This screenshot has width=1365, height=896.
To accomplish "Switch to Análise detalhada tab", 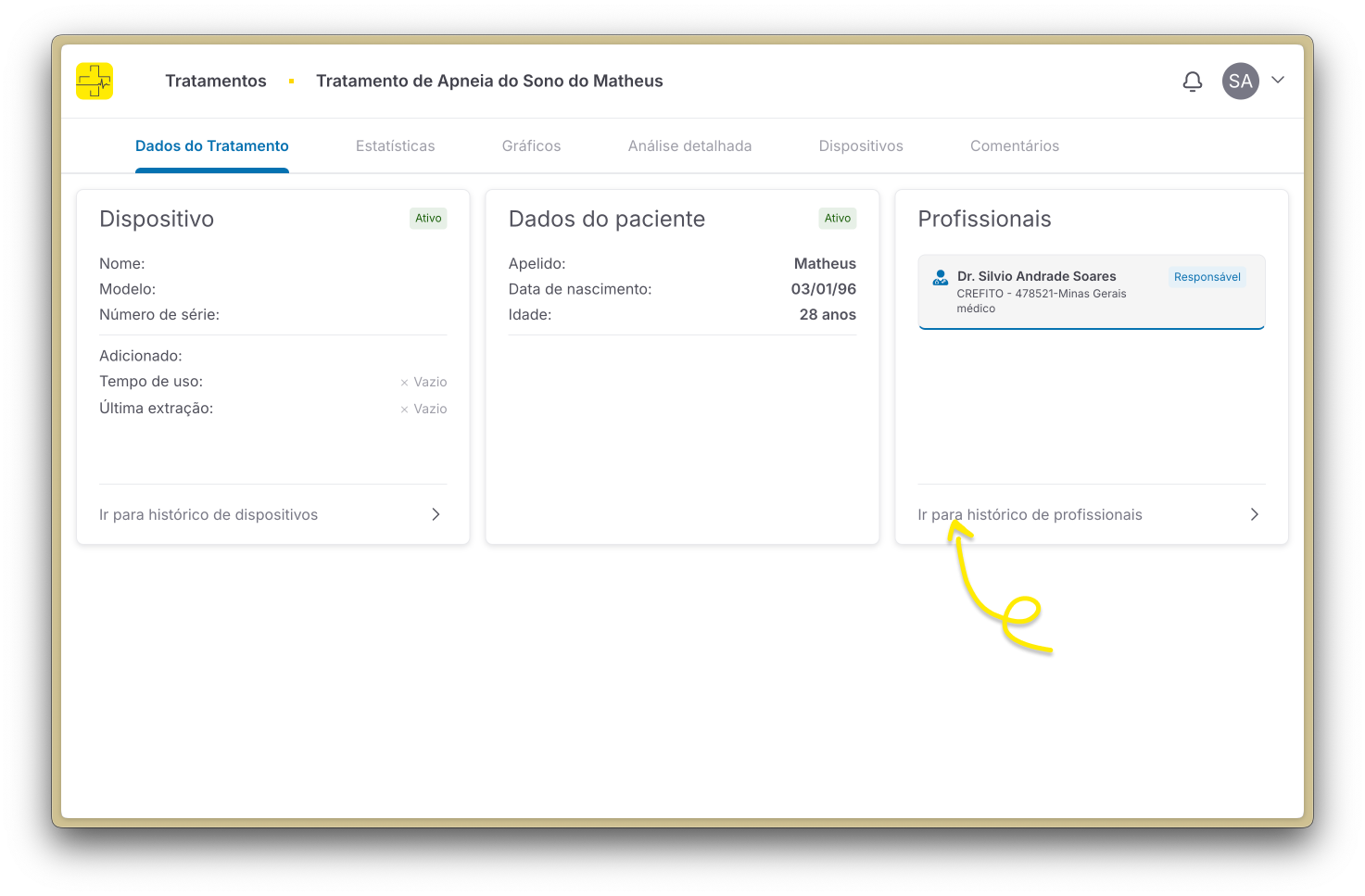I will [689, 146].
